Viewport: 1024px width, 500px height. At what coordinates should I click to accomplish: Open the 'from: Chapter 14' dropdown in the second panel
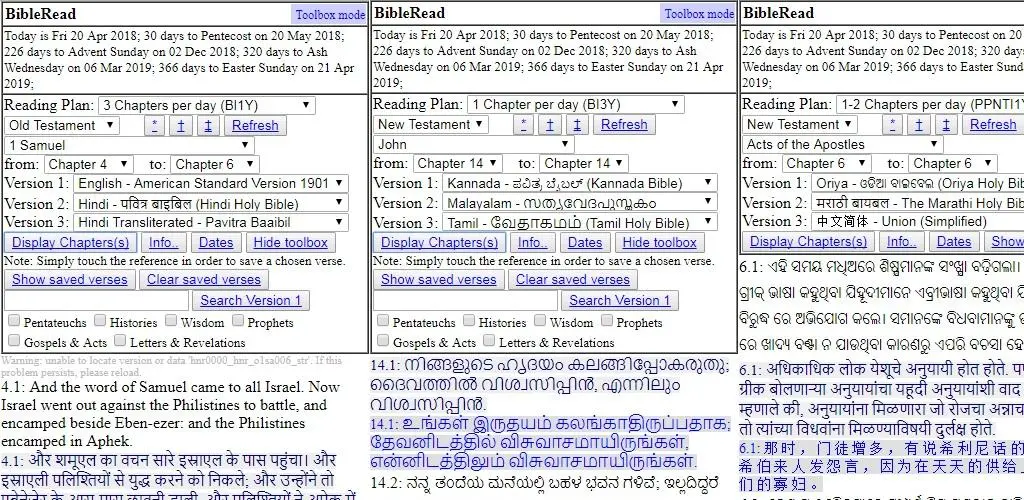point(457,163)
